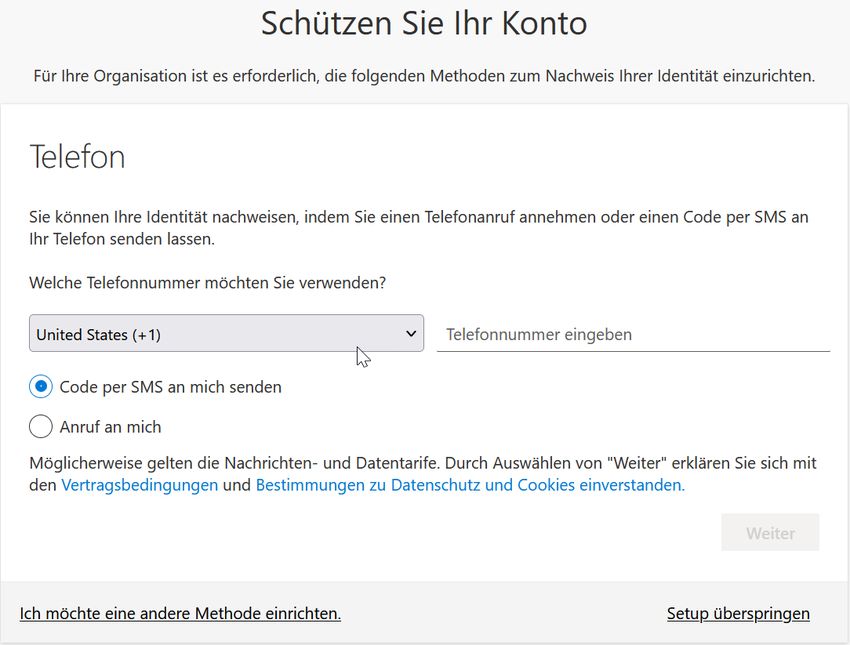Image resolution: width=850 pixels, height=645 pixels.
Task: Click the 'Schützen Sie Ihr Konto' title
Action: pyautogui.click(x=424, y=23)
